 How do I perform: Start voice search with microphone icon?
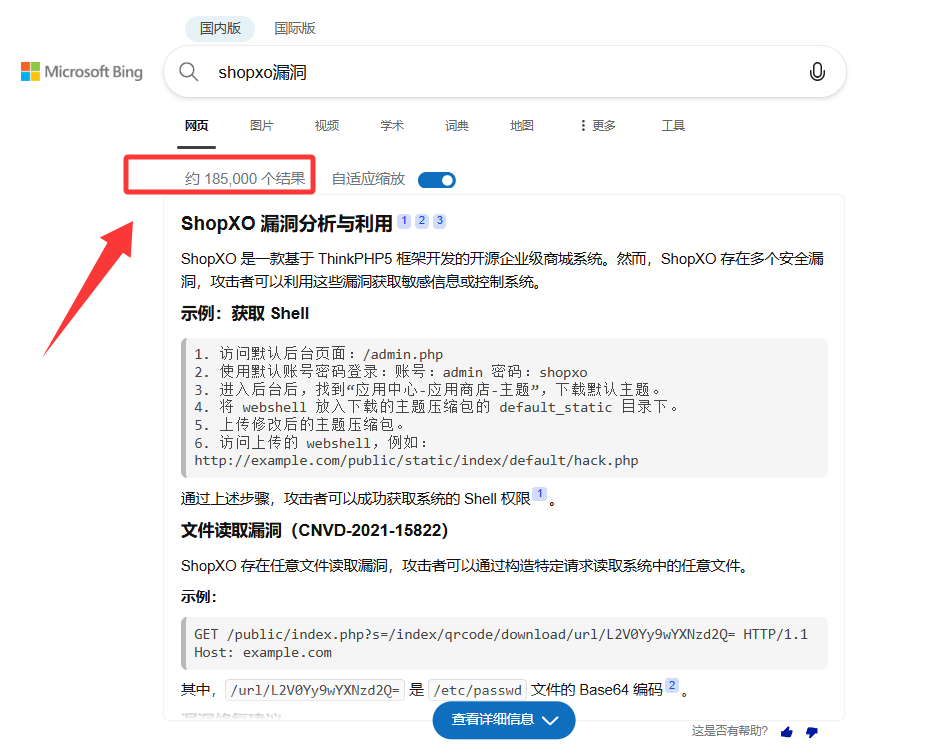pyautogui.click(x=817, y=71)
